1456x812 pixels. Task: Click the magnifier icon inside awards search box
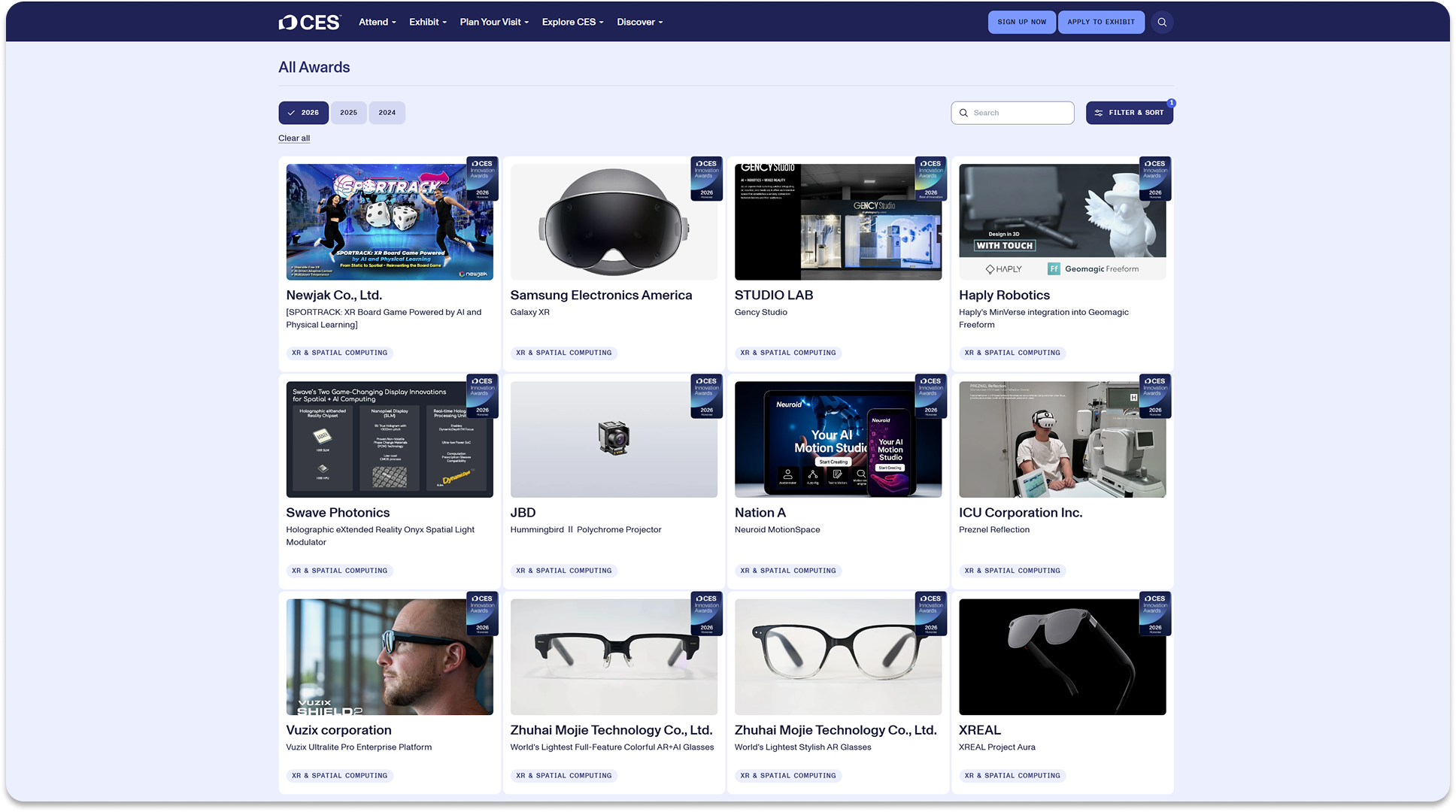tap(963, 113)
